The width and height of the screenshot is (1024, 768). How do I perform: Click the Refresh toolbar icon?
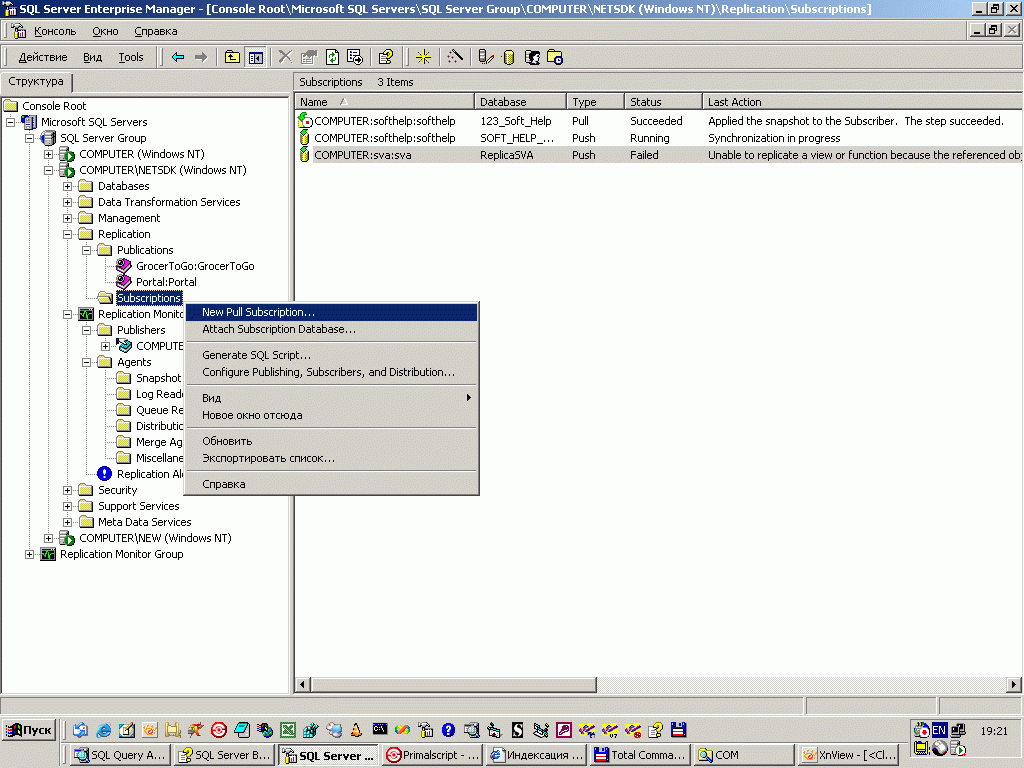point(332,57)
